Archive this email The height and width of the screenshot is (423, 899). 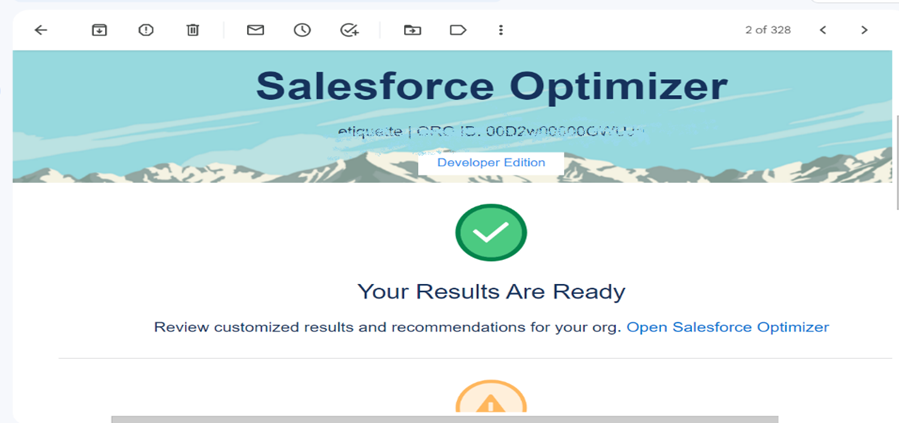click(100, 30)
